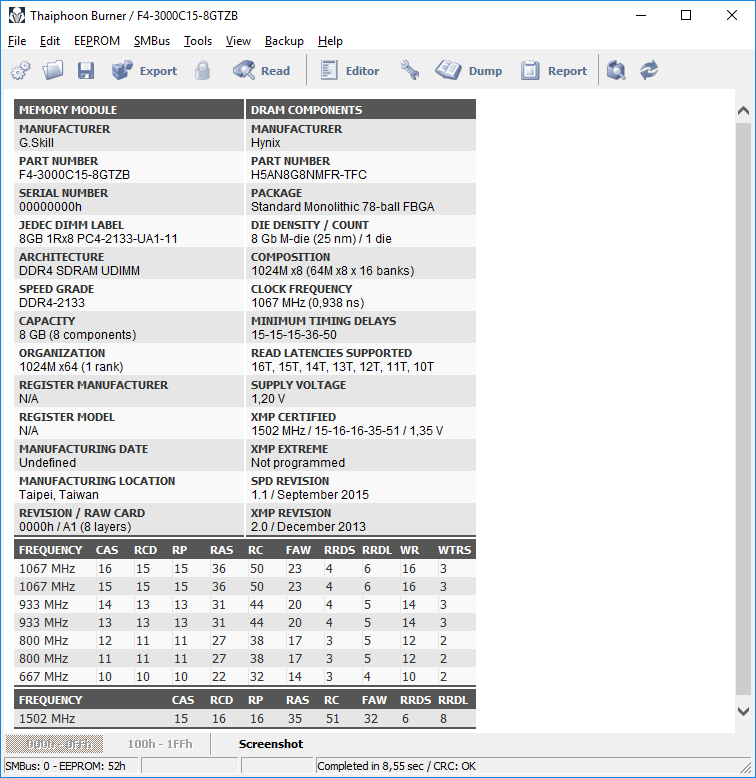Maximize the Thaiphoon Burner window
Screen dimensions: 756x778
[x=686, y=15]
